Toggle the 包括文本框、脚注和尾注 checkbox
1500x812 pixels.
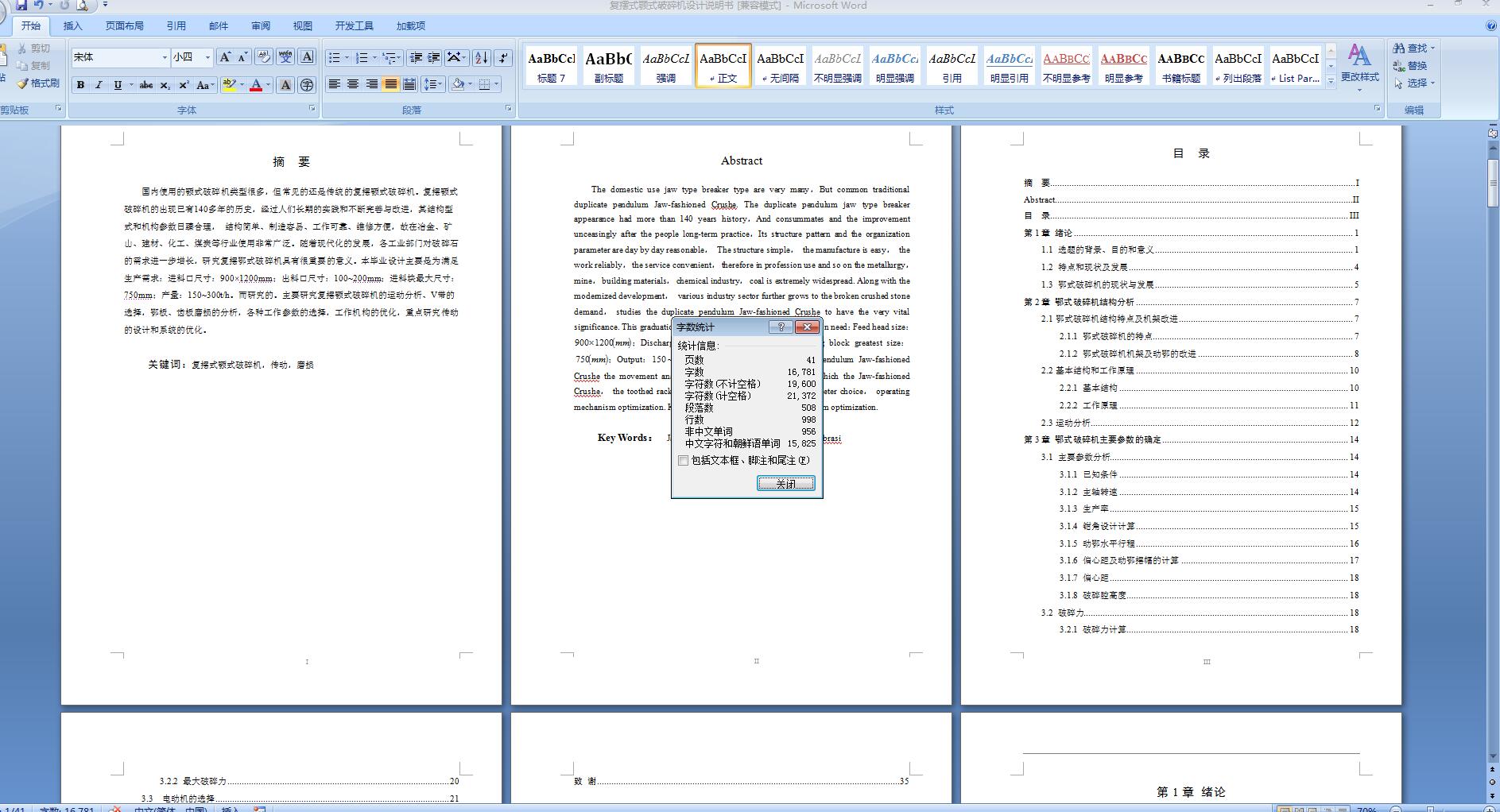coord(684,461)
